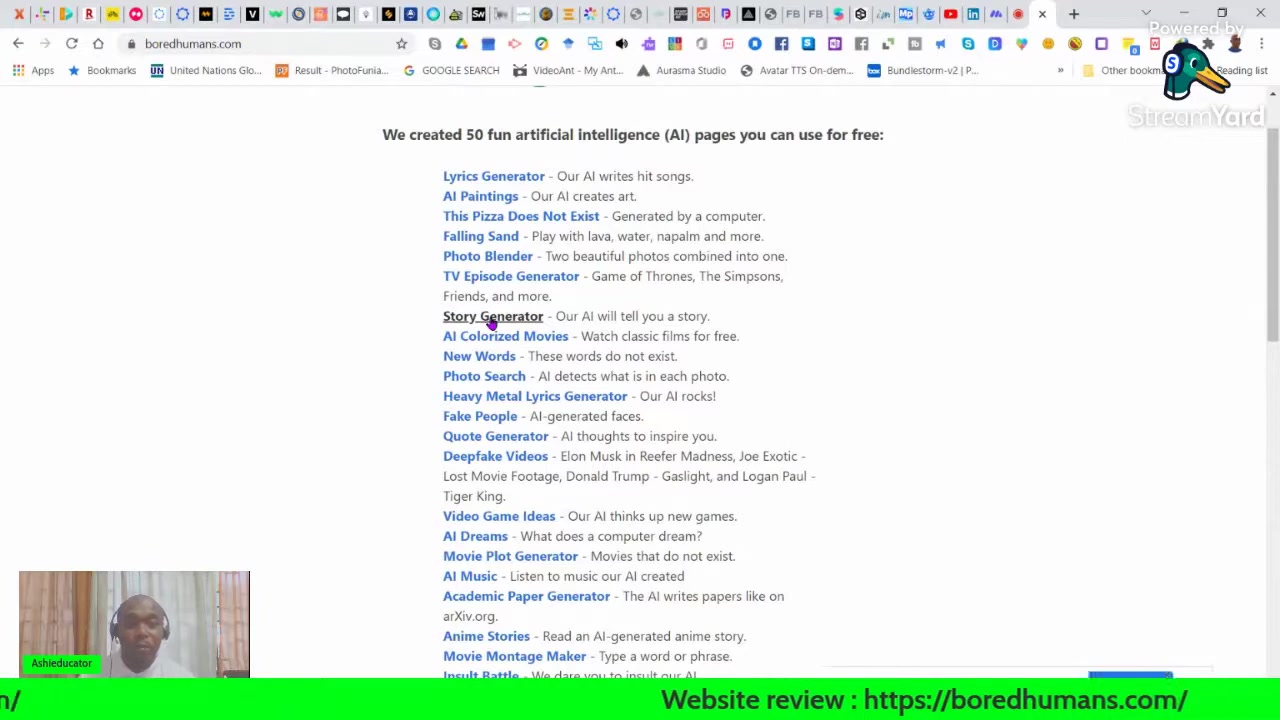Click the Ashieducator webcam thumbnail
This screenshot has width=1280, height=720.
134,620
